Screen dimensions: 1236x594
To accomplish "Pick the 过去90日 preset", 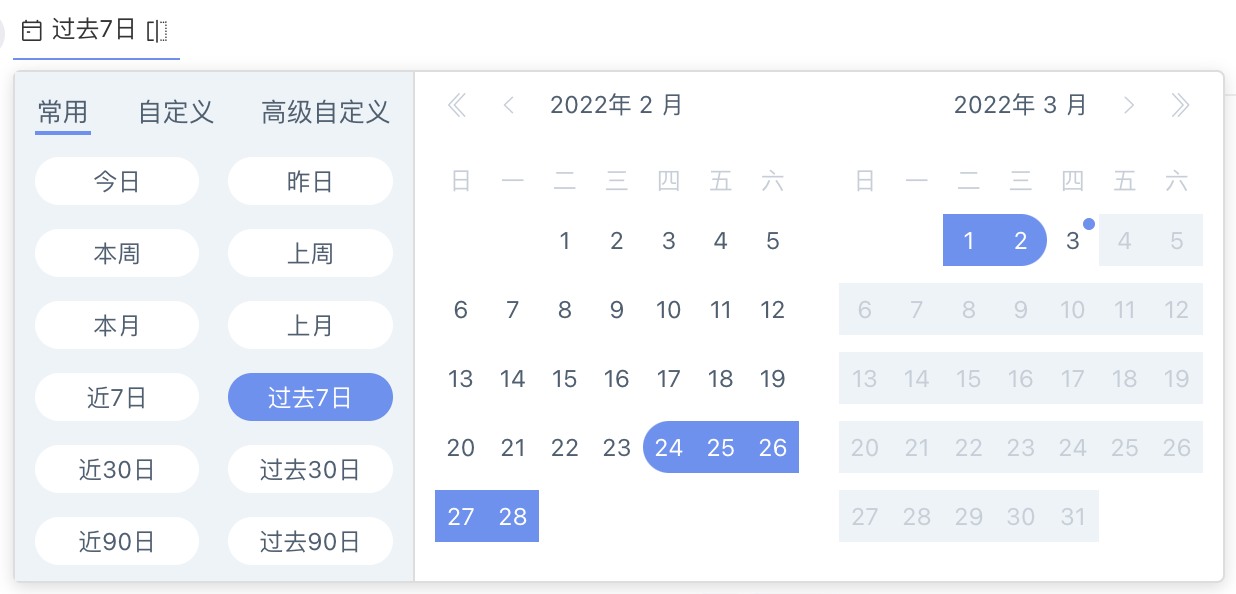I will [310, 542].
